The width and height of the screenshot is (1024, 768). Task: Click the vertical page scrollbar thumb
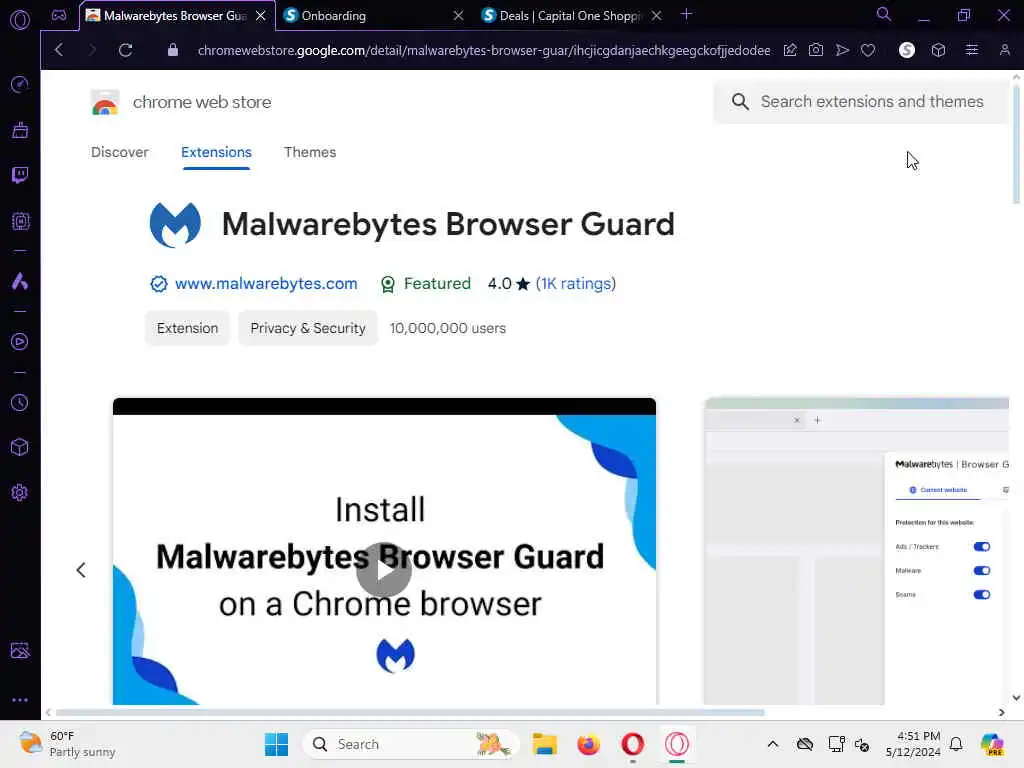(1016, 142)
